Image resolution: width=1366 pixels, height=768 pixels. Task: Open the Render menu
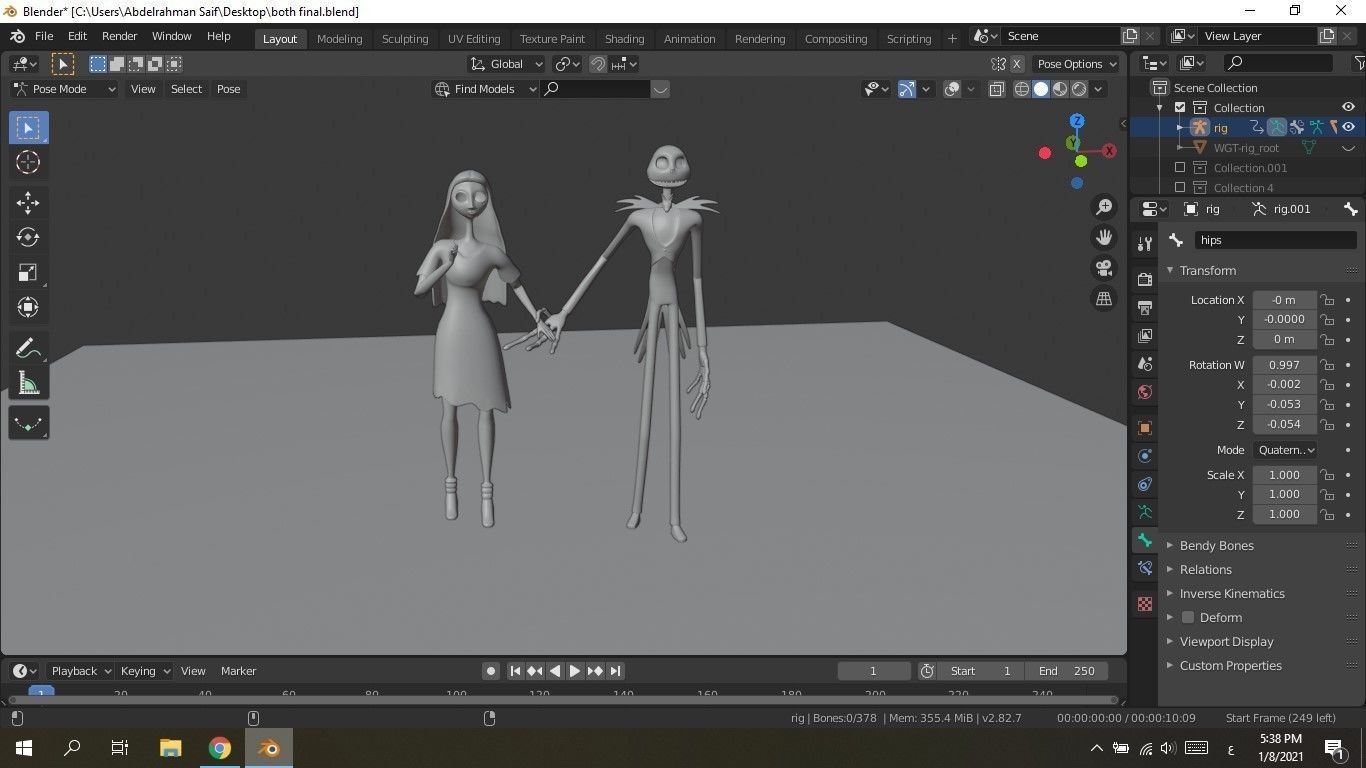point(119,36)
